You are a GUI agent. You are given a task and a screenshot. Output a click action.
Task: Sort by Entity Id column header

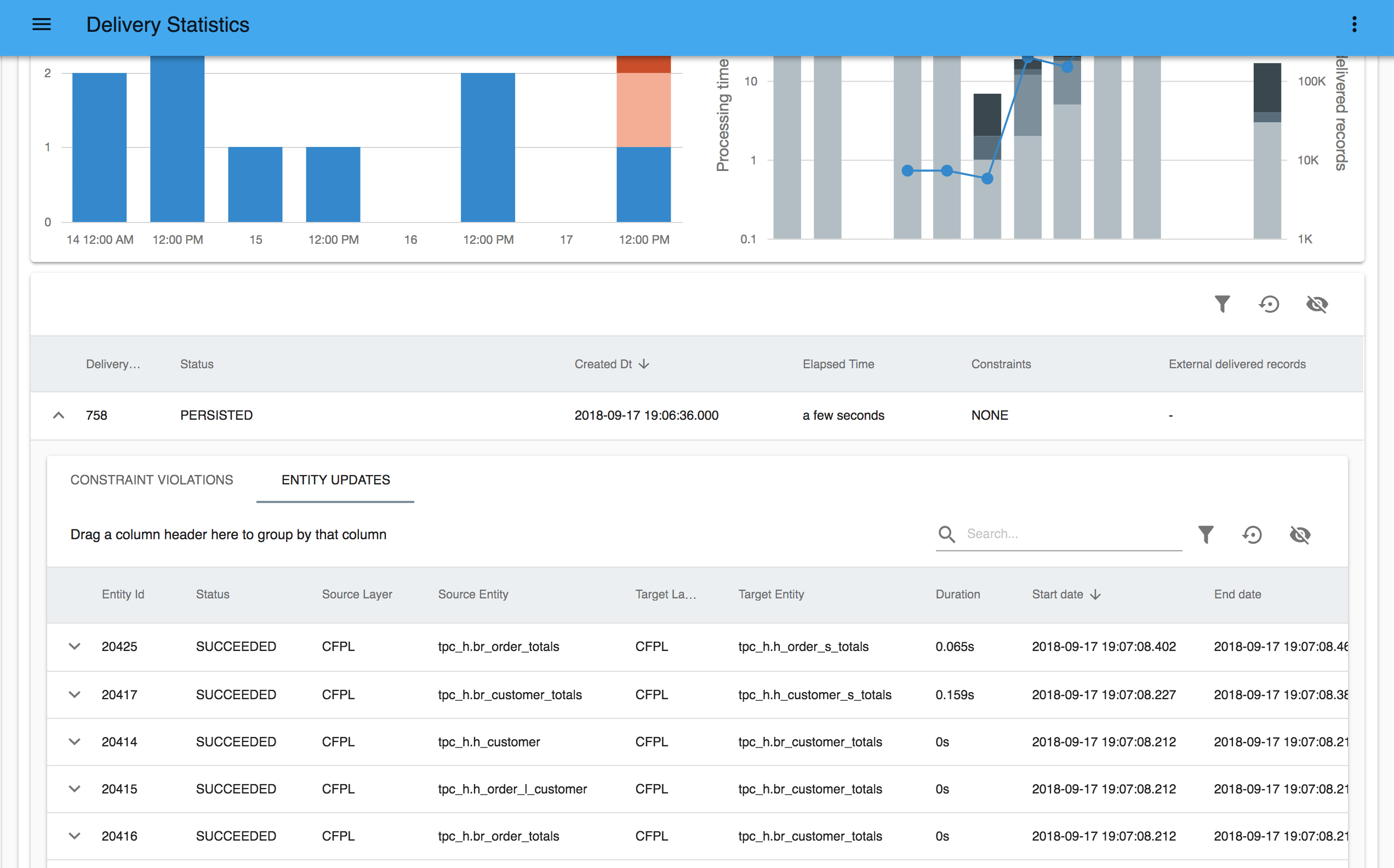tap(123, 594)
